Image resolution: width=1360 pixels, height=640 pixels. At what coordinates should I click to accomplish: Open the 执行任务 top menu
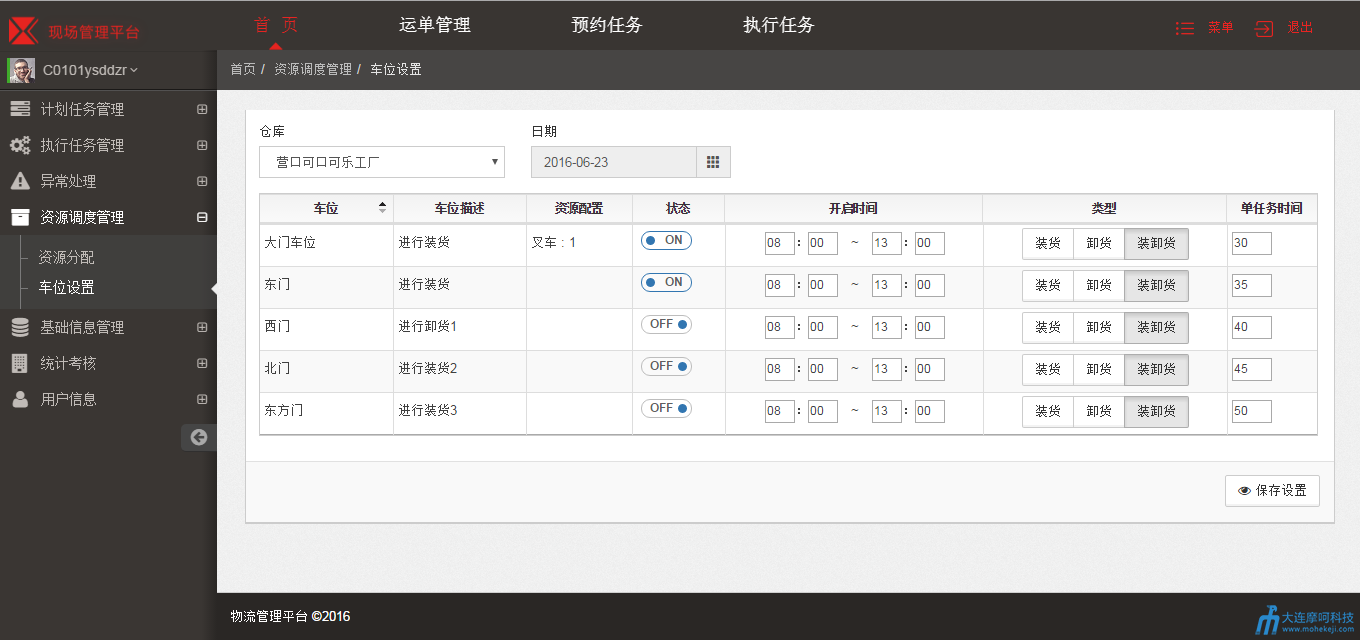coord(779,25)
